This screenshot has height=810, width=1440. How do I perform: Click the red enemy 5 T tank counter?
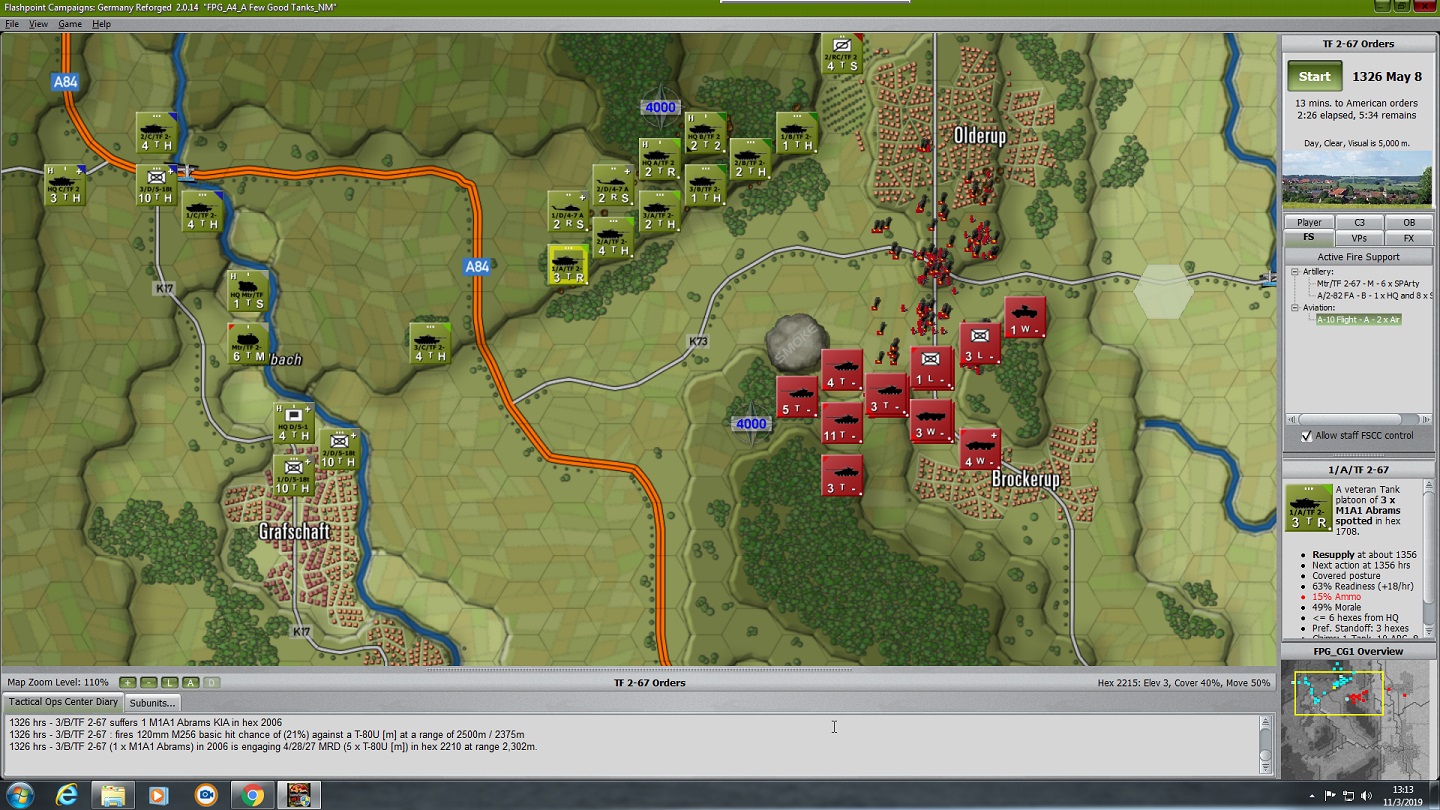tap(797, 397)
